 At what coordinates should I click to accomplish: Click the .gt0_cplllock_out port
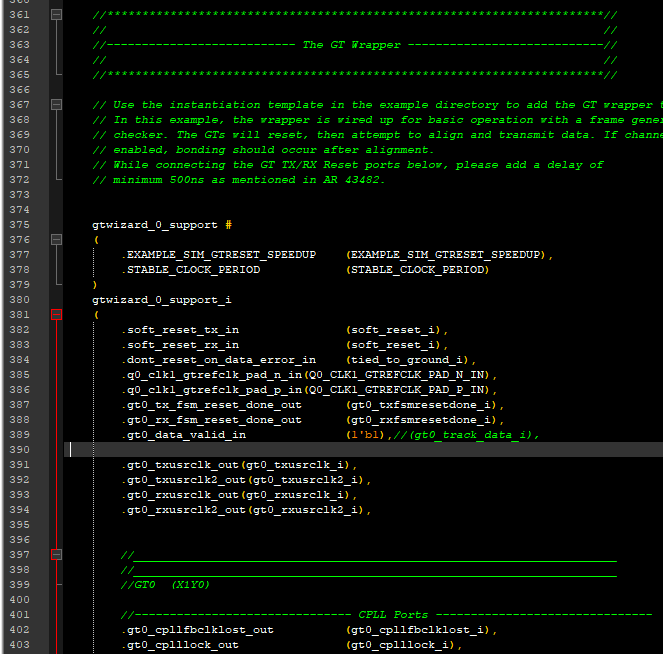tap(181, 645)
